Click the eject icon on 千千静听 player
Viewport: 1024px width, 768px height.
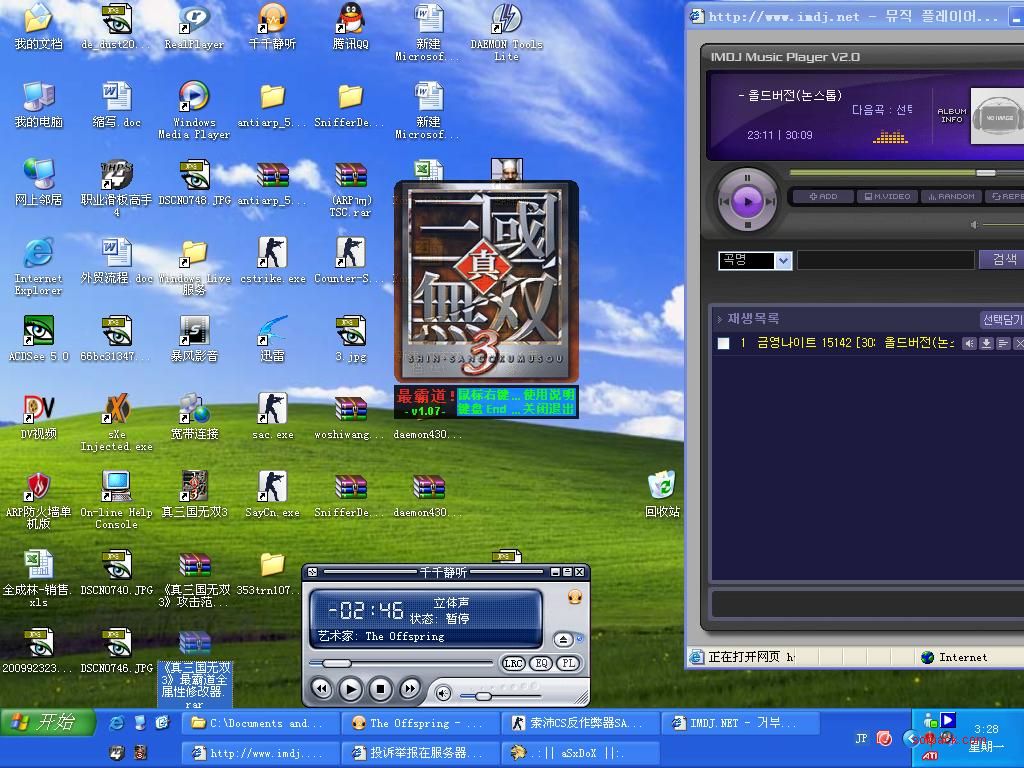[563, 640]
